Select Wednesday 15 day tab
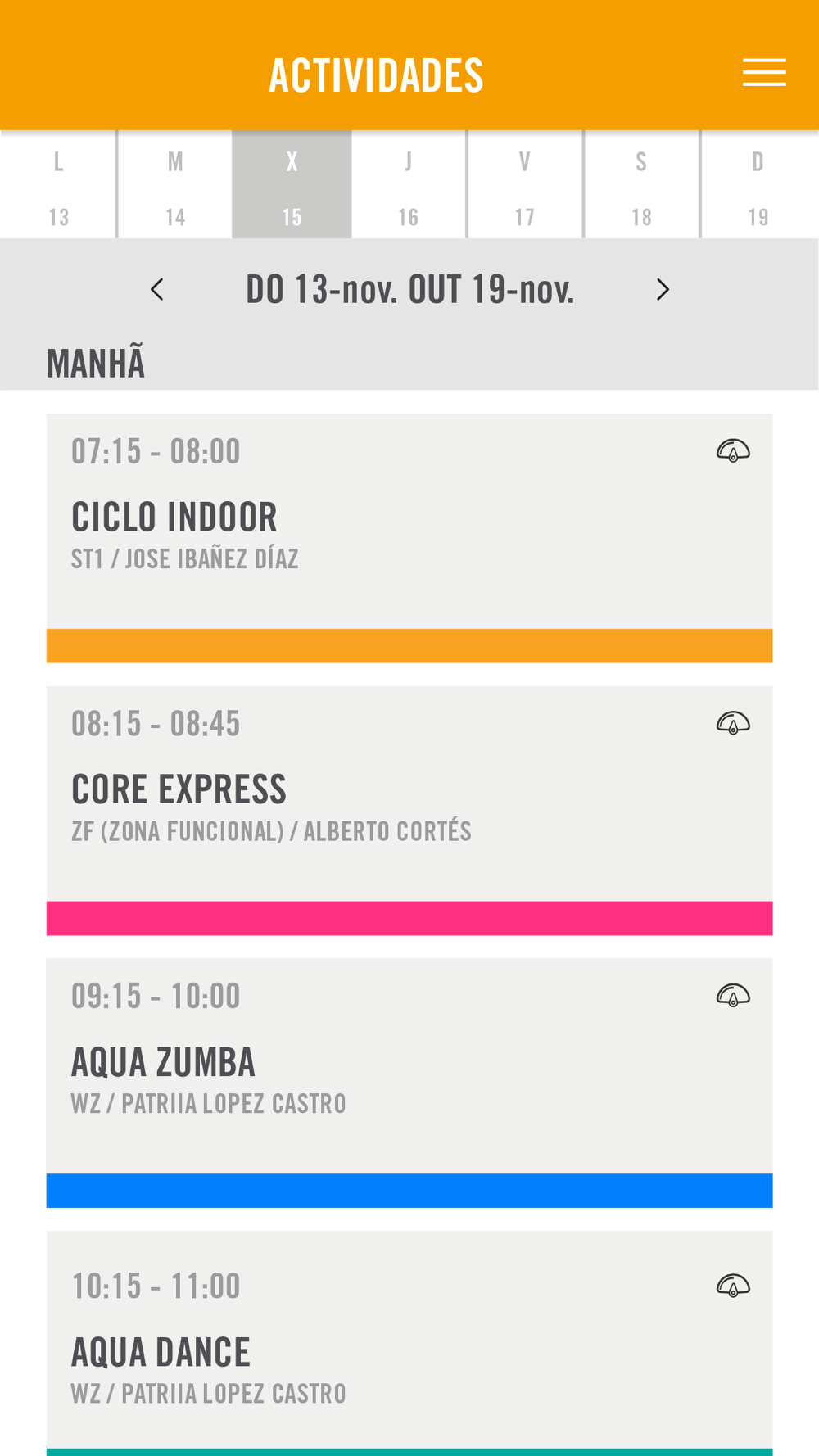Viewport: 819px width, 1456px height. (x=292, y=185)
